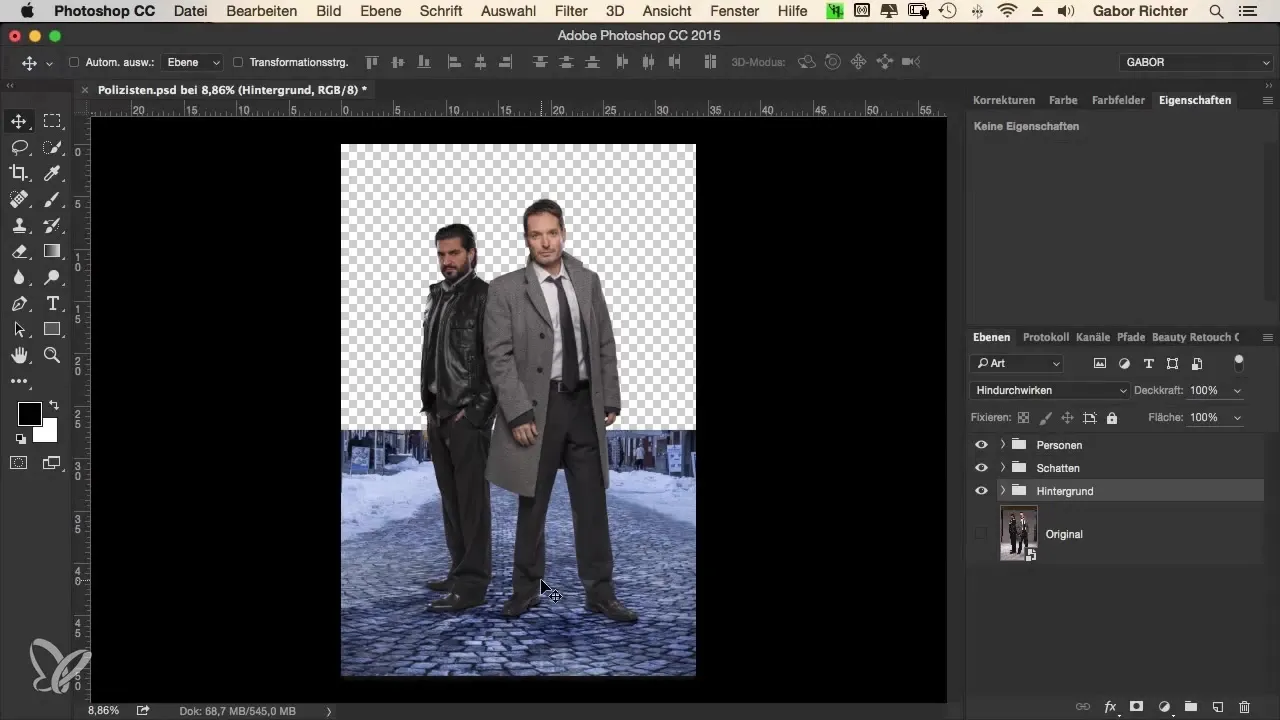This screenshot has width=1280, height=720.
Task: Switch to the Korrekturen tab
Action: (1004, 100)
